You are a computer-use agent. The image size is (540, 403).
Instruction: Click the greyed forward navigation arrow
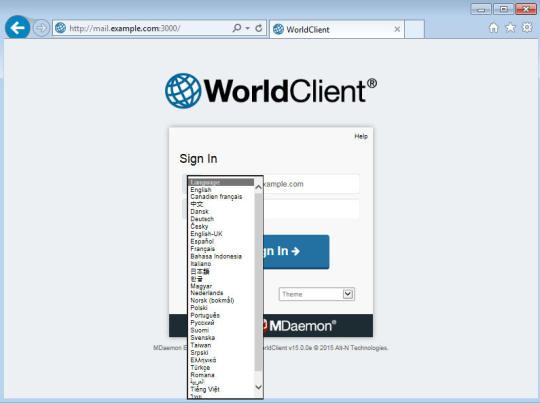[x=41, y=28]
